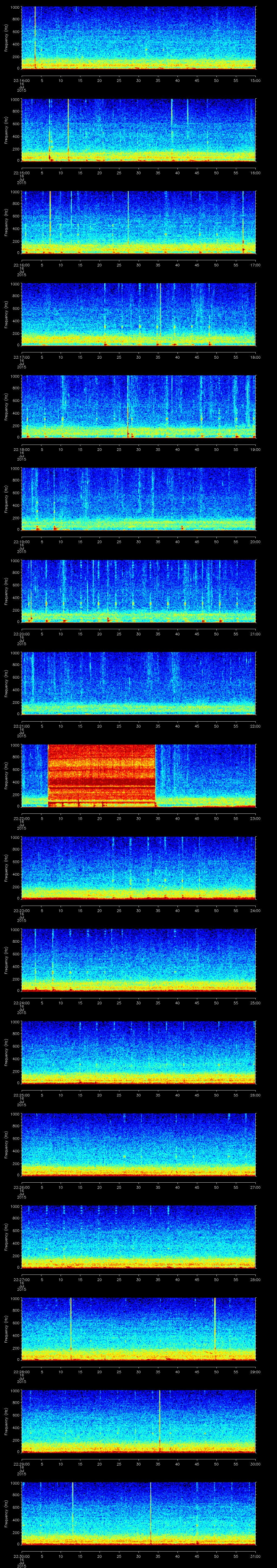
Task: Click the first spectrogram panel starting at 22:14:00
Action: [139, 38]
